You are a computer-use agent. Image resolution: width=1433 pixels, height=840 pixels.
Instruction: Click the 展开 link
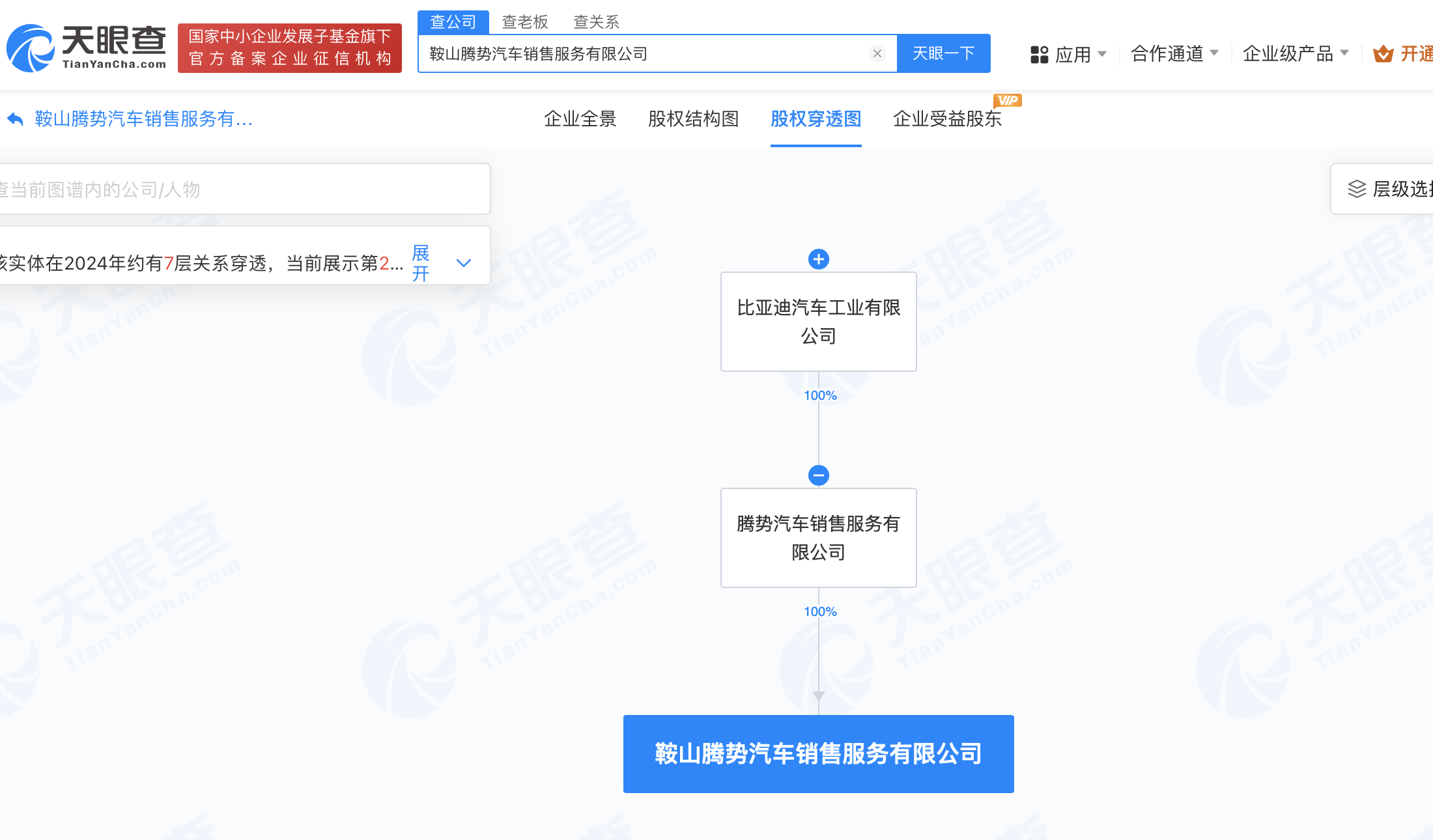click(x=421, y=263)
